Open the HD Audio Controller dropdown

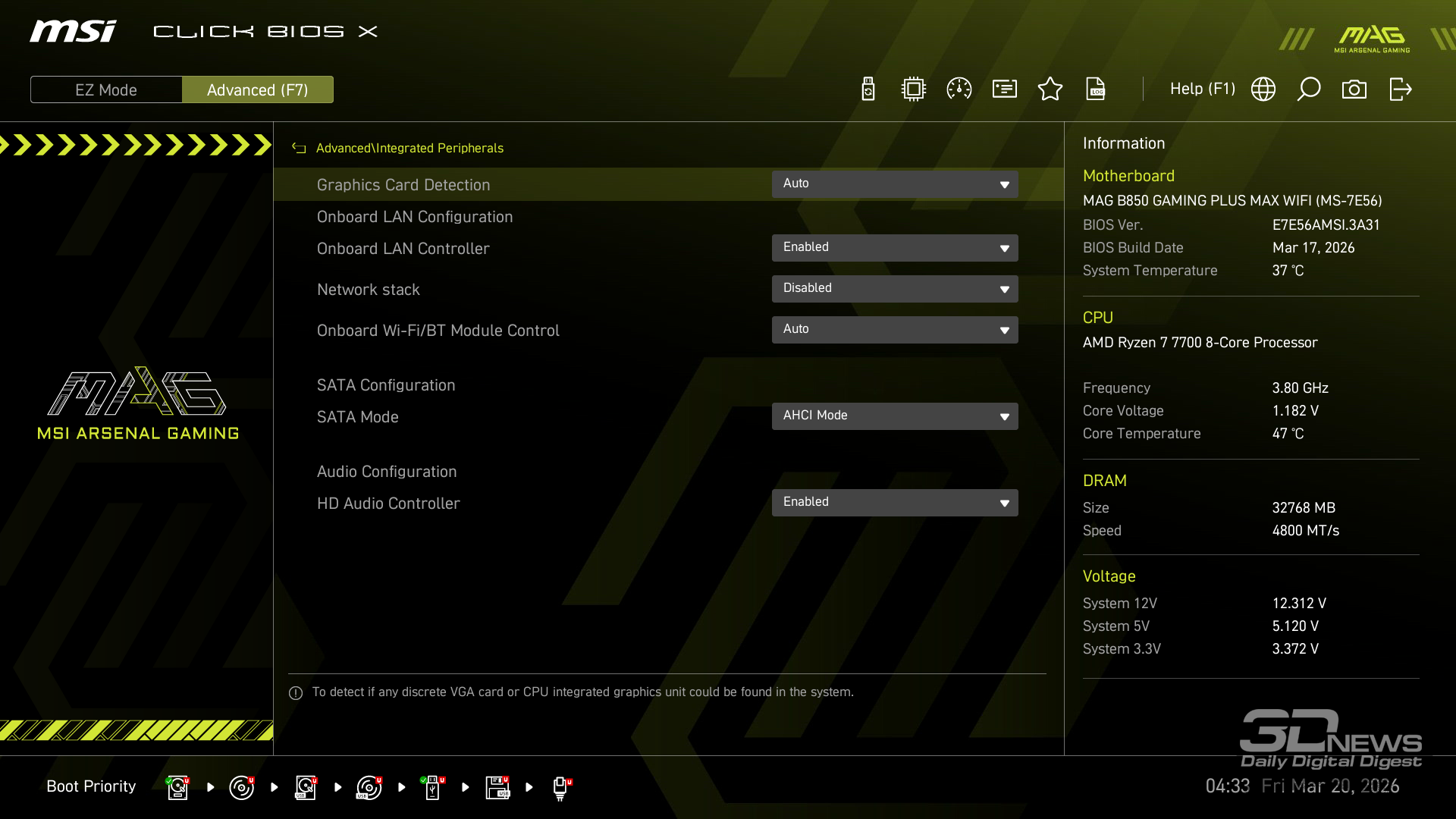pyautogui.click(x=895, y=503)
